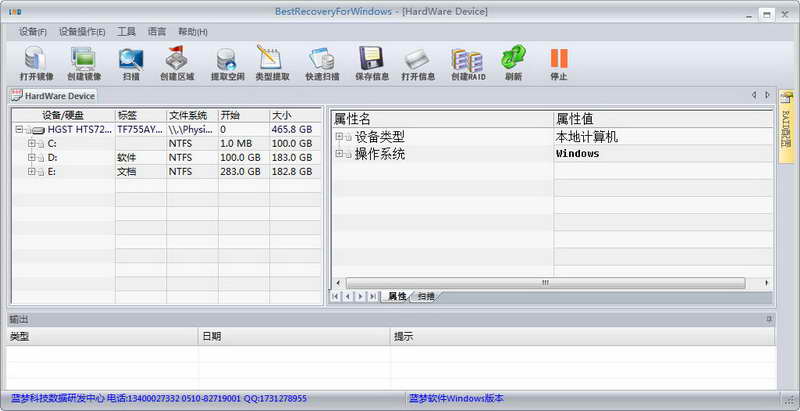Click the 提取空闲 extract free space icon

pos(228,64)
